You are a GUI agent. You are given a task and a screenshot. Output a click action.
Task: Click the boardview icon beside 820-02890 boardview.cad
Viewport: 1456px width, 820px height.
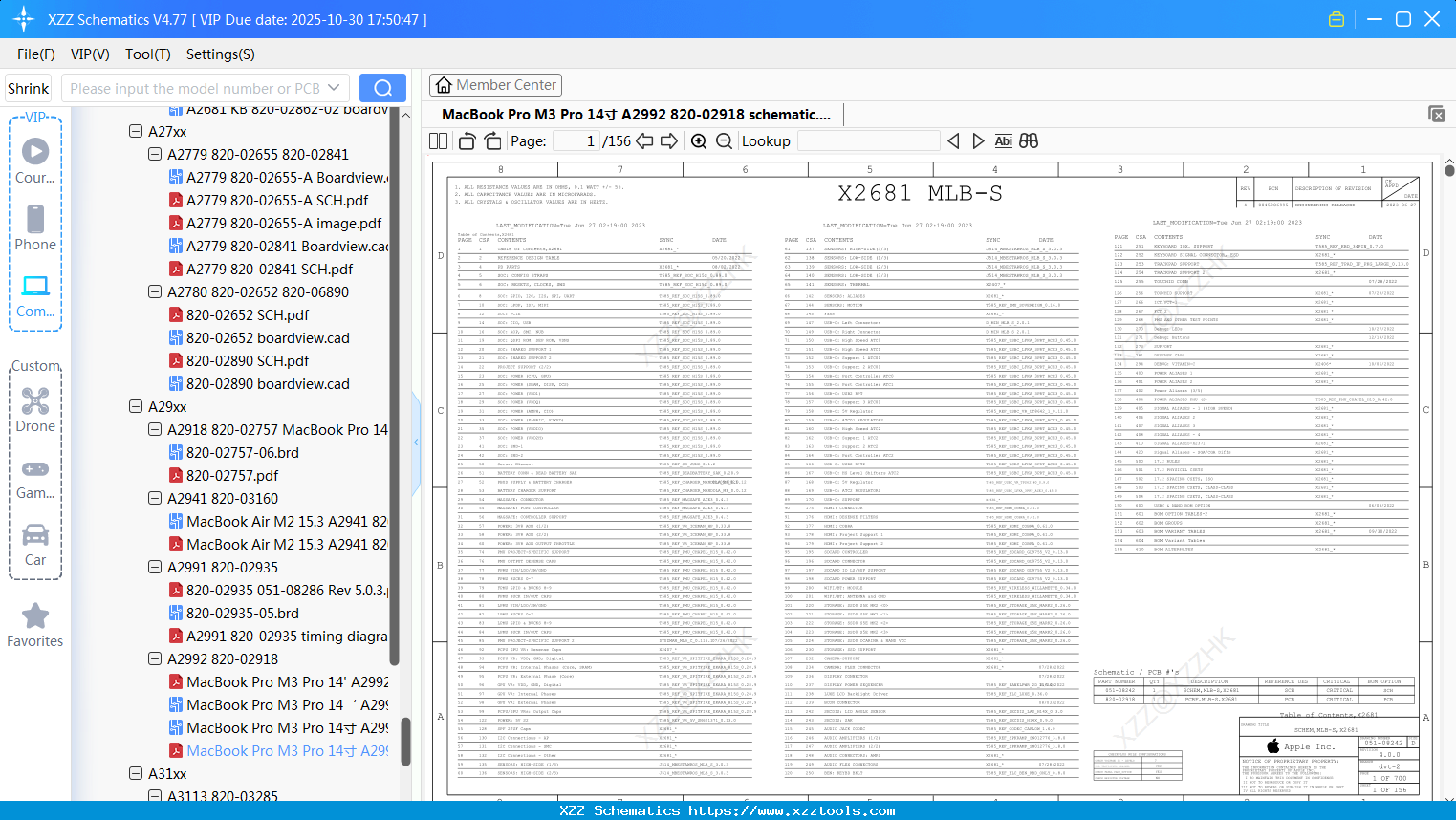(176, 383)
